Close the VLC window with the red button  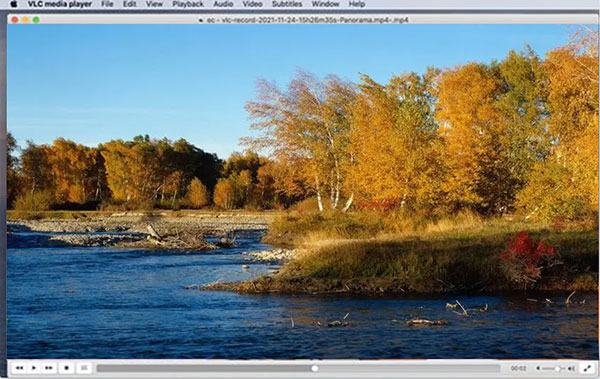point(15,20)
